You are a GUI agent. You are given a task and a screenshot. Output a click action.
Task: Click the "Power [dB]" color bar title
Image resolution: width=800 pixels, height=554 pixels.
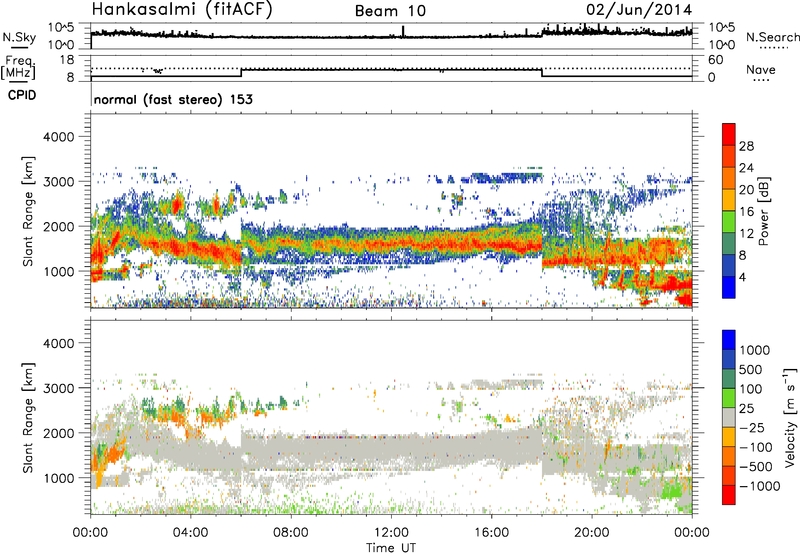click(763, 211)
